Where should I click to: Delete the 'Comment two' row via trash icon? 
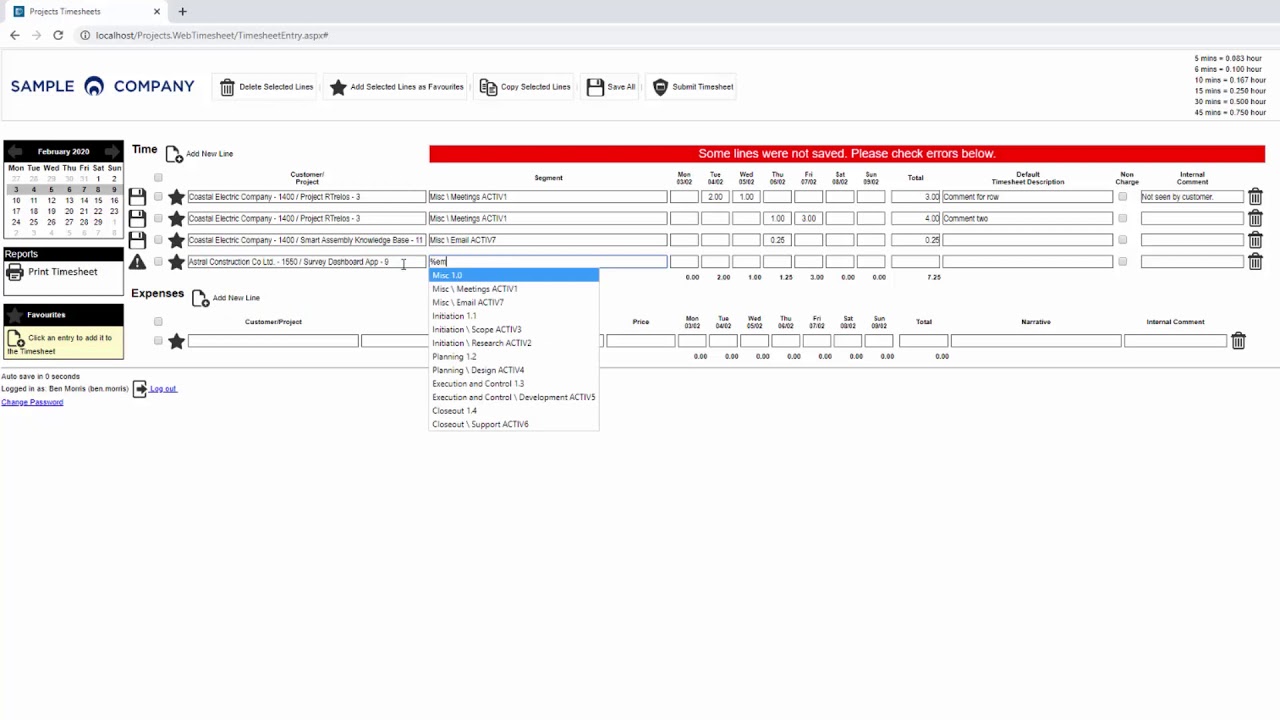coord(1255,218)
